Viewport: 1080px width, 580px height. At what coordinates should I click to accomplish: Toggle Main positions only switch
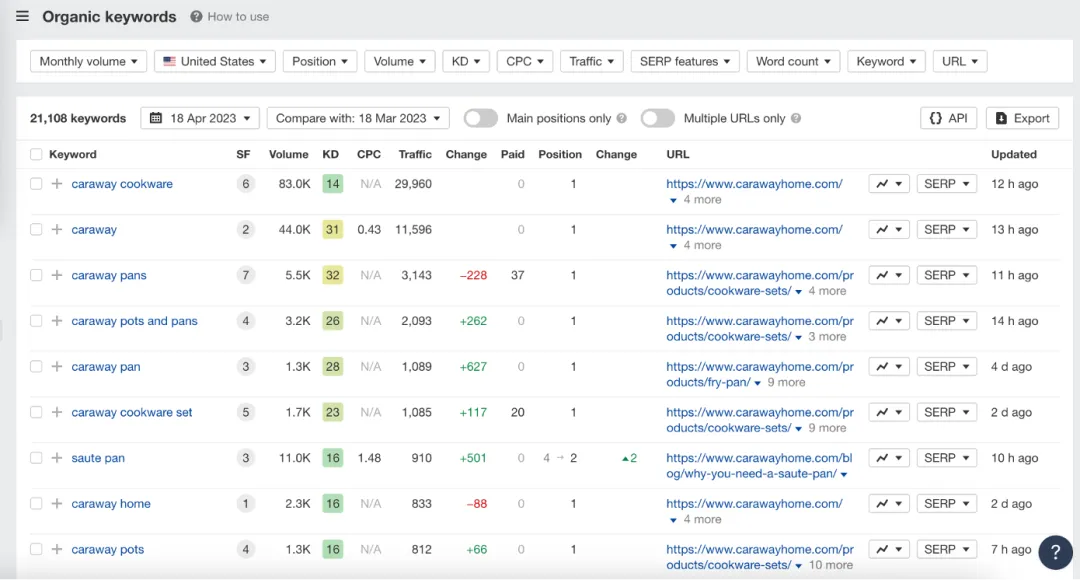point(480,118)
